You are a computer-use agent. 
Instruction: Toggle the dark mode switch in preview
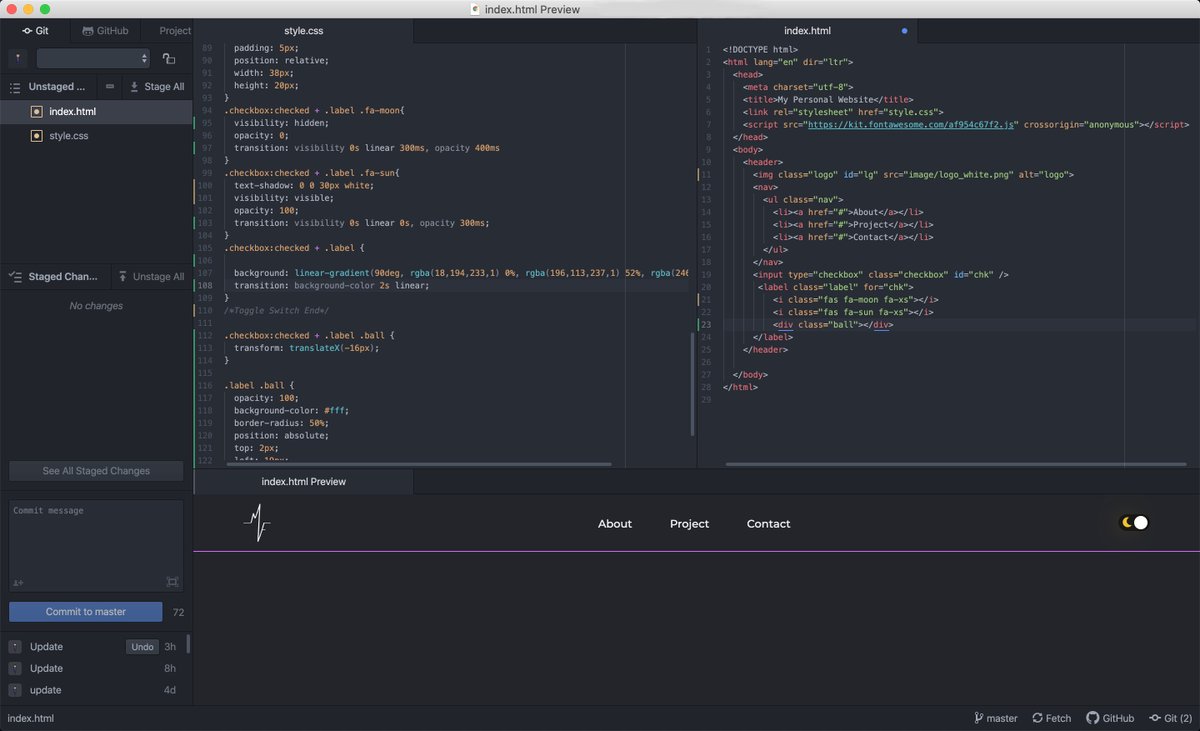pos(1134,522)
